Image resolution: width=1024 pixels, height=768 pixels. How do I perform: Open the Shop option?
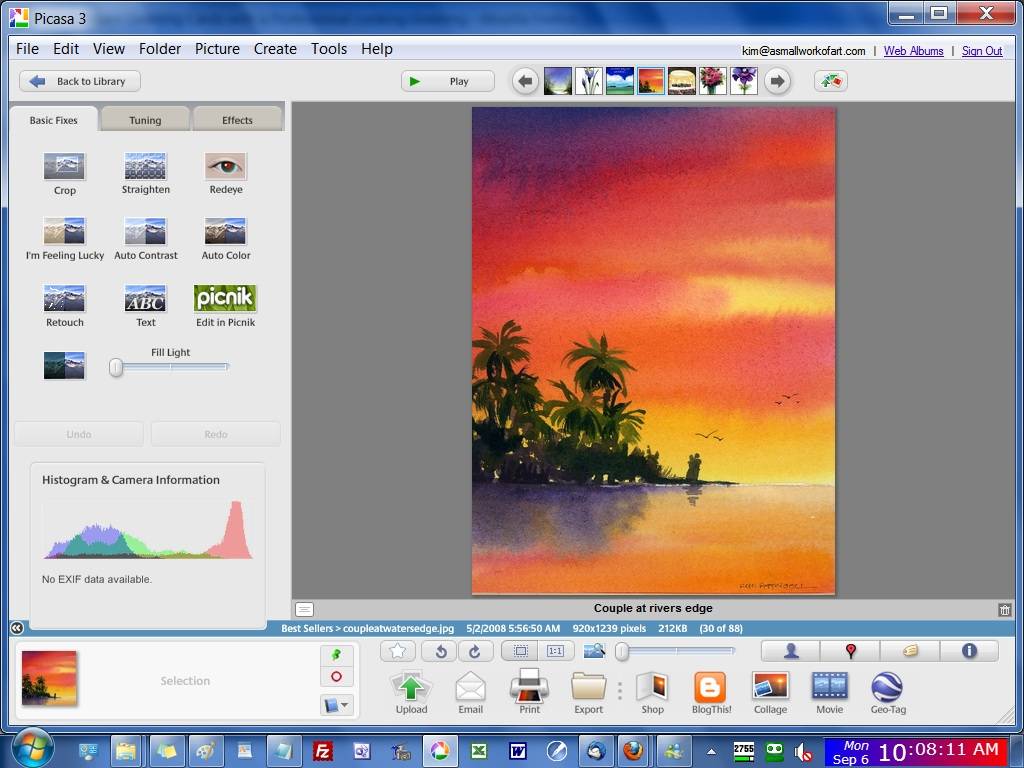click(652, 693)
